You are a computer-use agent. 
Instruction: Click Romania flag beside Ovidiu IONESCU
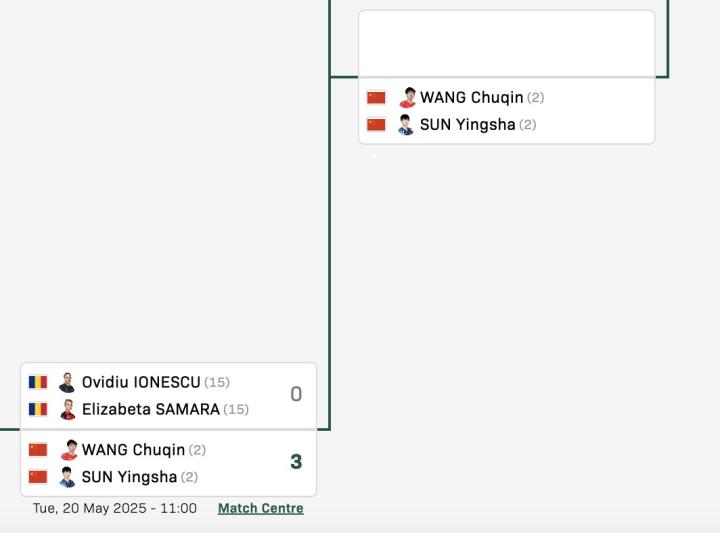point(38,382)
